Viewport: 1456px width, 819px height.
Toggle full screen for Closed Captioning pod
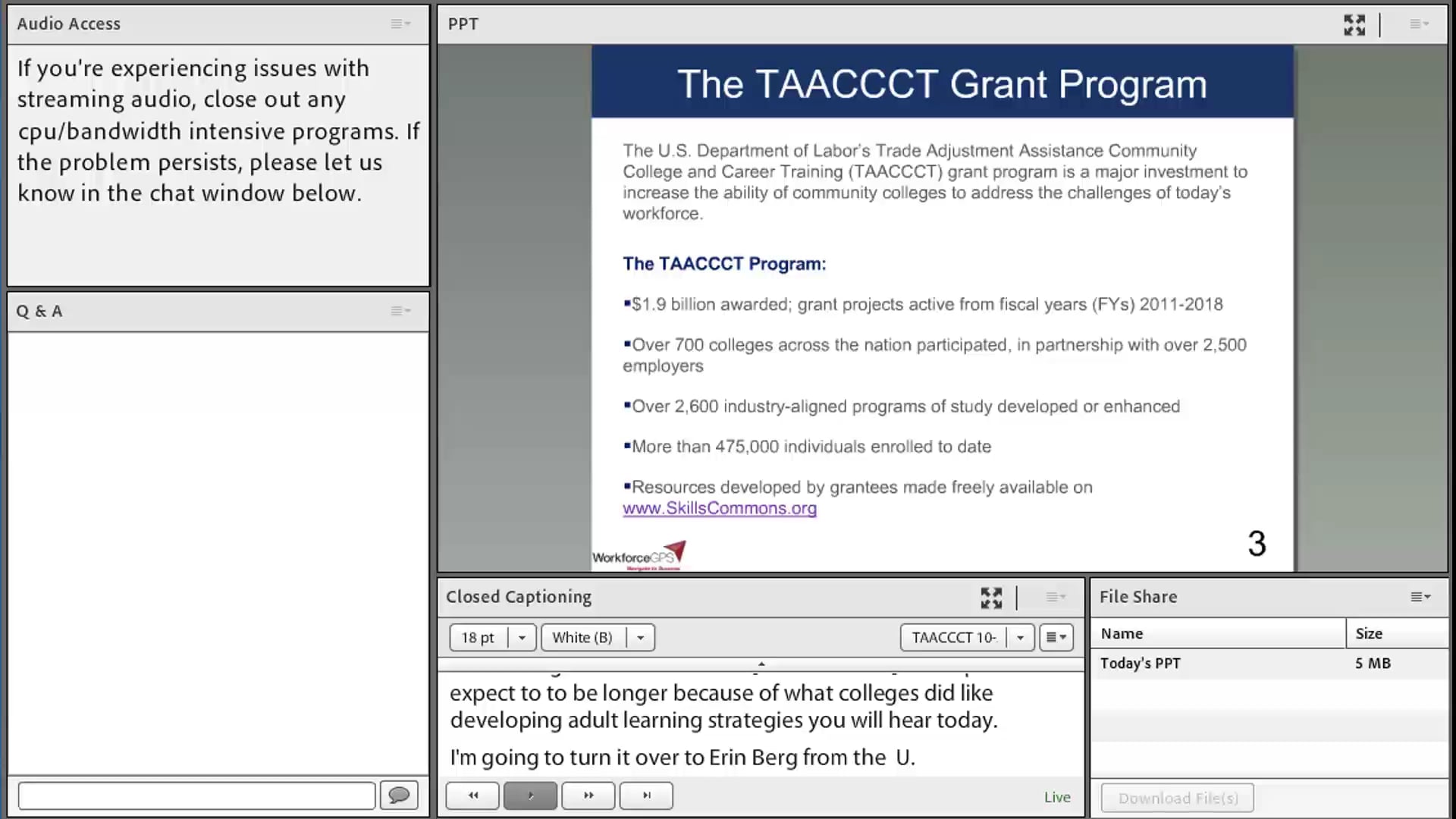pos(991,598)
